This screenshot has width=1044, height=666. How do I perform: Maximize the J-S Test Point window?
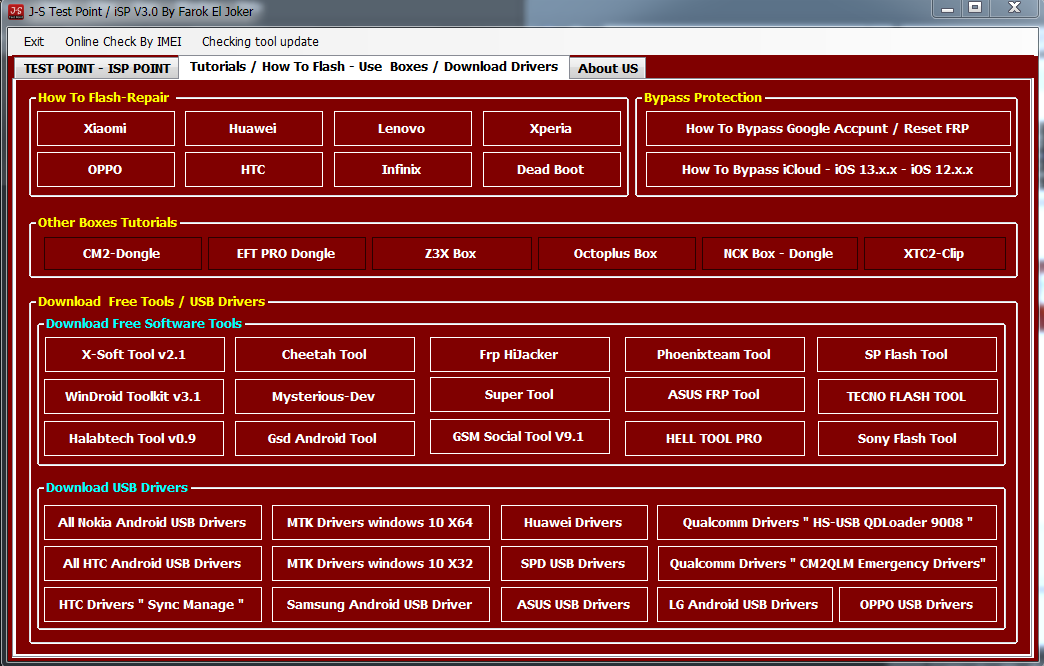[x=975, y=9]
